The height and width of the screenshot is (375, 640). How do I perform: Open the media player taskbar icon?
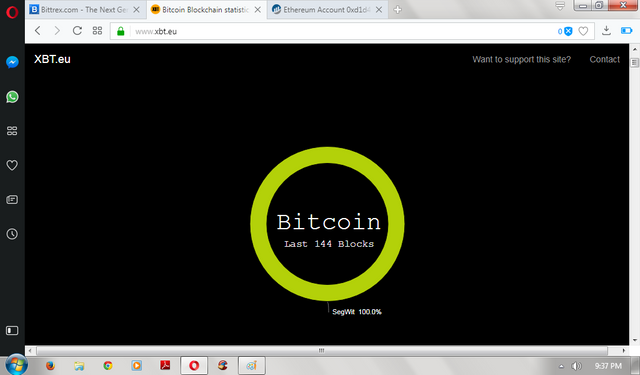[x=136, y=365]
